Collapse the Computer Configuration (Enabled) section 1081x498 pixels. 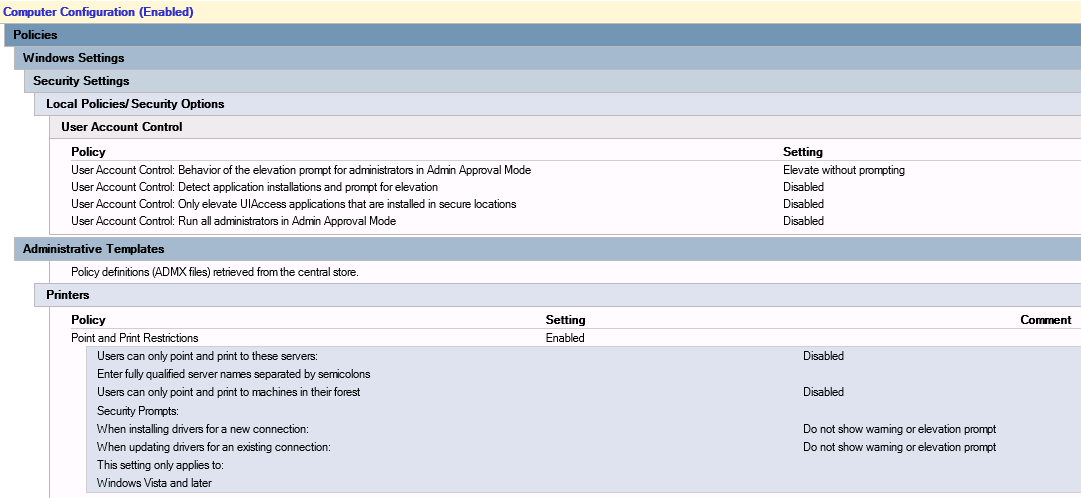coord(98,12)
